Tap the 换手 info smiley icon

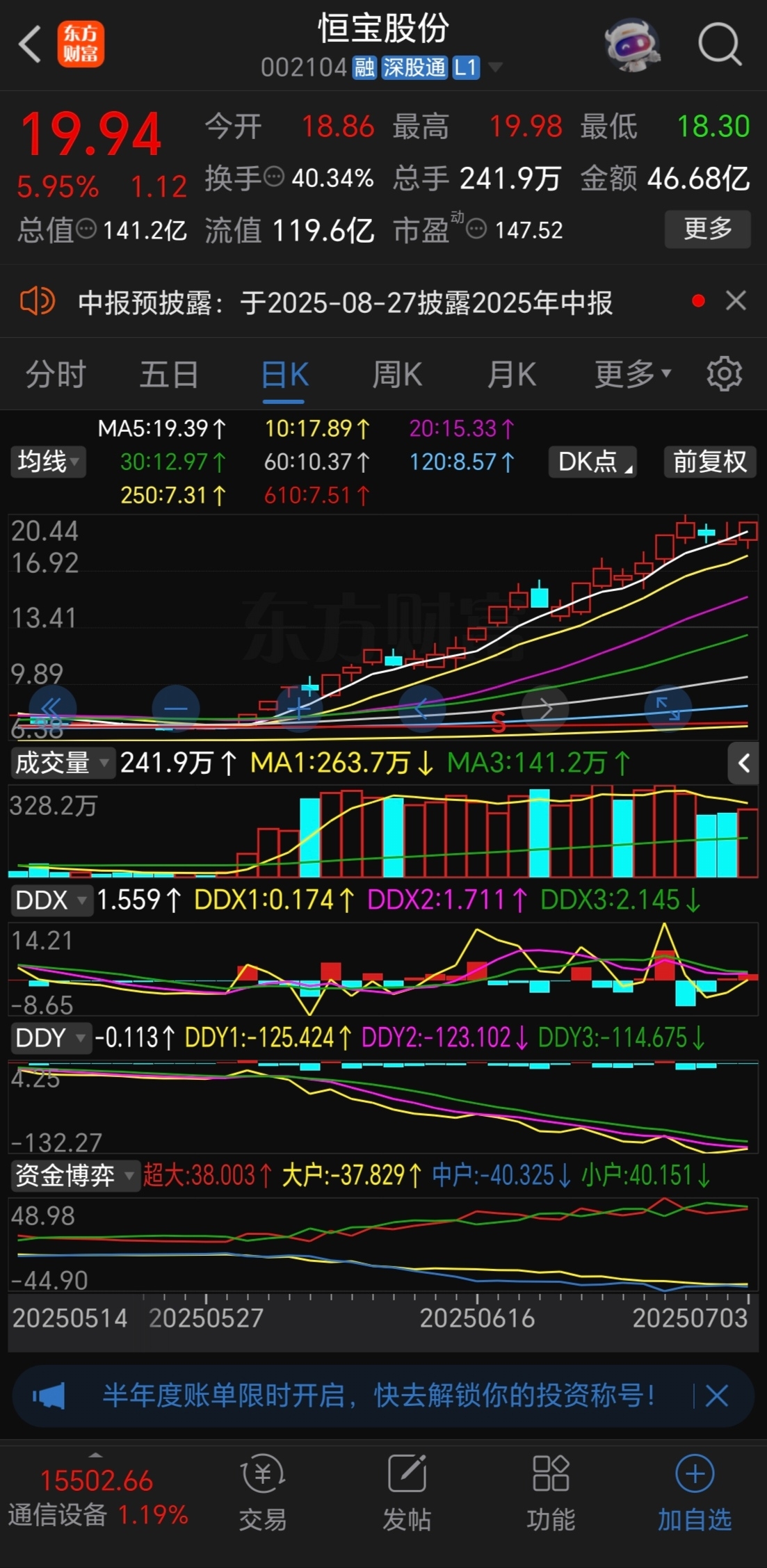pyautogui.click(x=274, y=177)
